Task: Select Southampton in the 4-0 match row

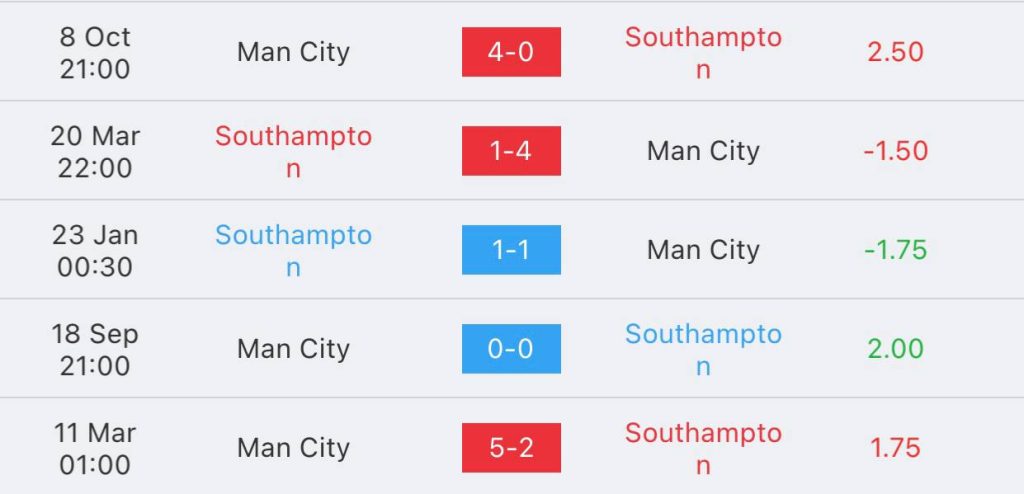Action: [x=703, y=53]
